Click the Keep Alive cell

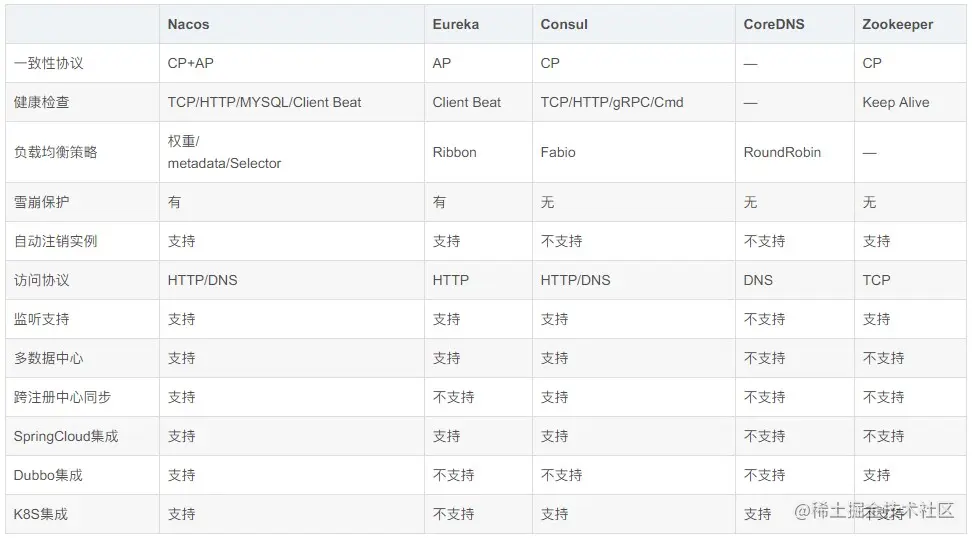coord(895,102)
